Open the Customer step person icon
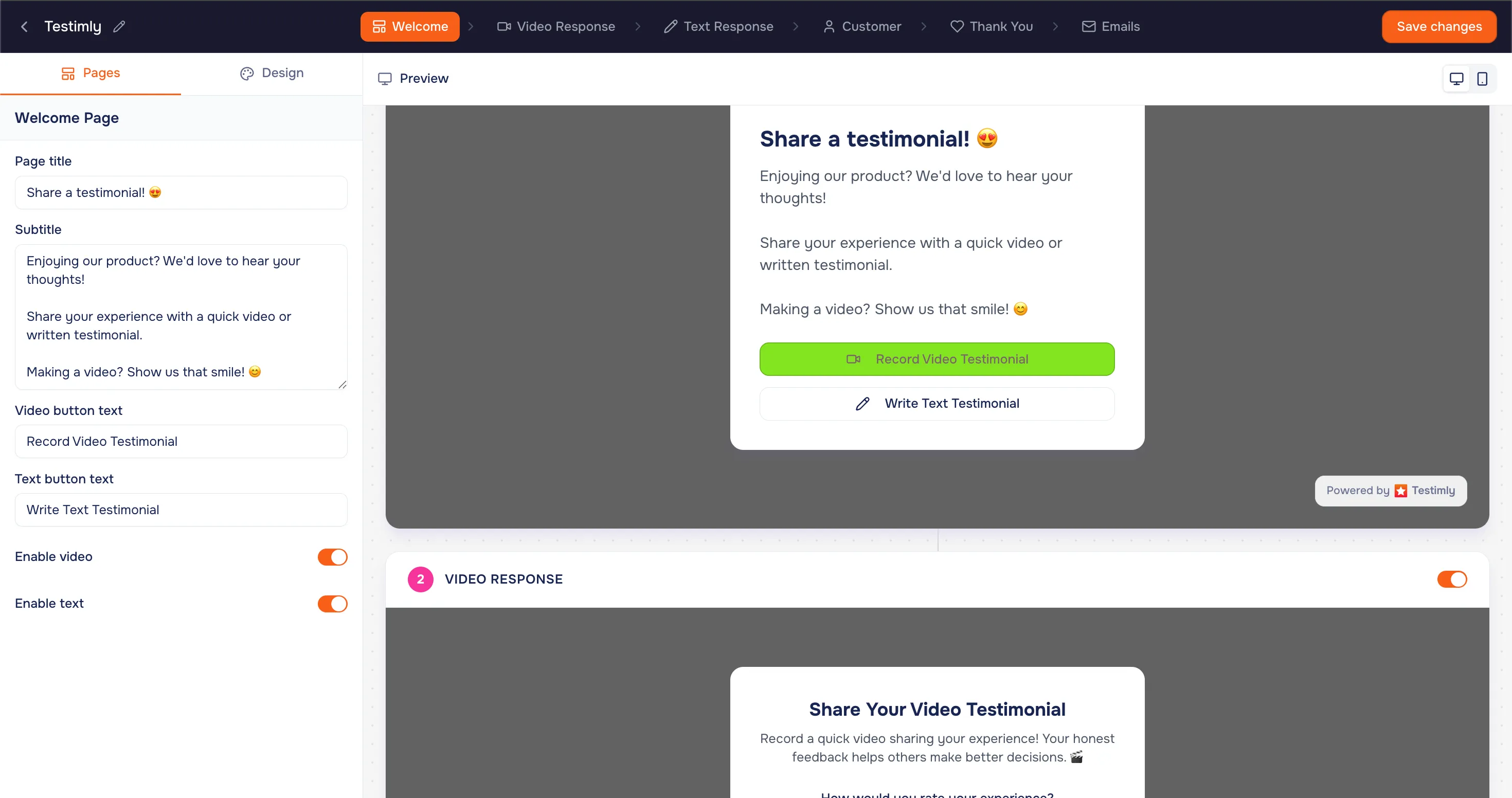Viewport: 1512px width, 798px height. pos(828,26)
